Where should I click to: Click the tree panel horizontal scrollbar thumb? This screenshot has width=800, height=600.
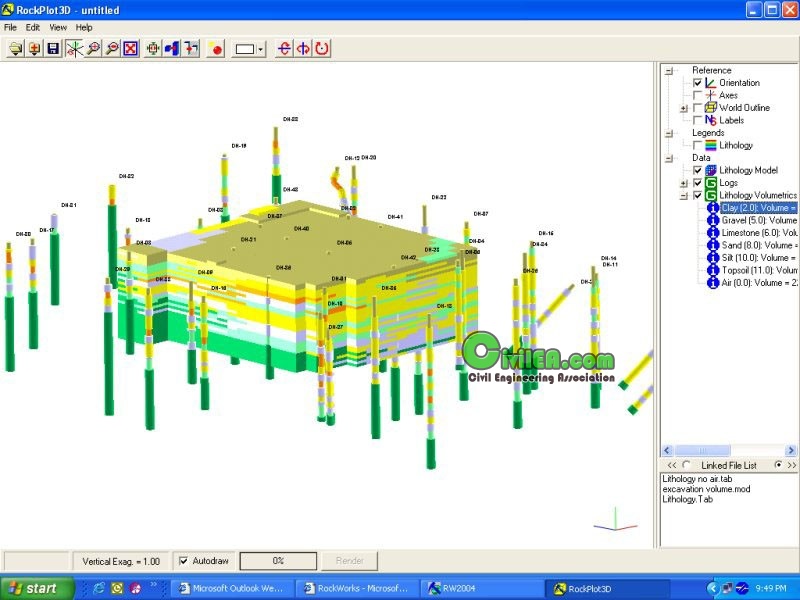703,451
